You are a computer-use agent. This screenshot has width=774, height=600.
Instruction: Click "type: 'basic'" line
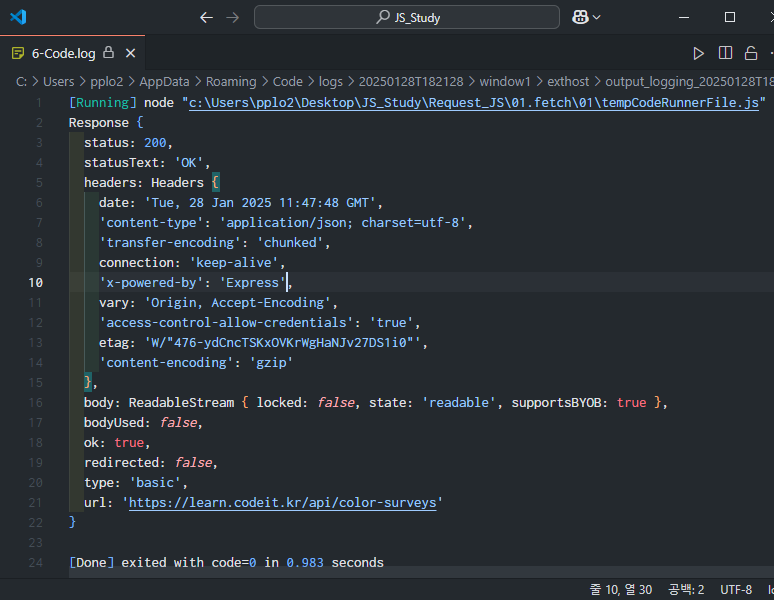135,483
